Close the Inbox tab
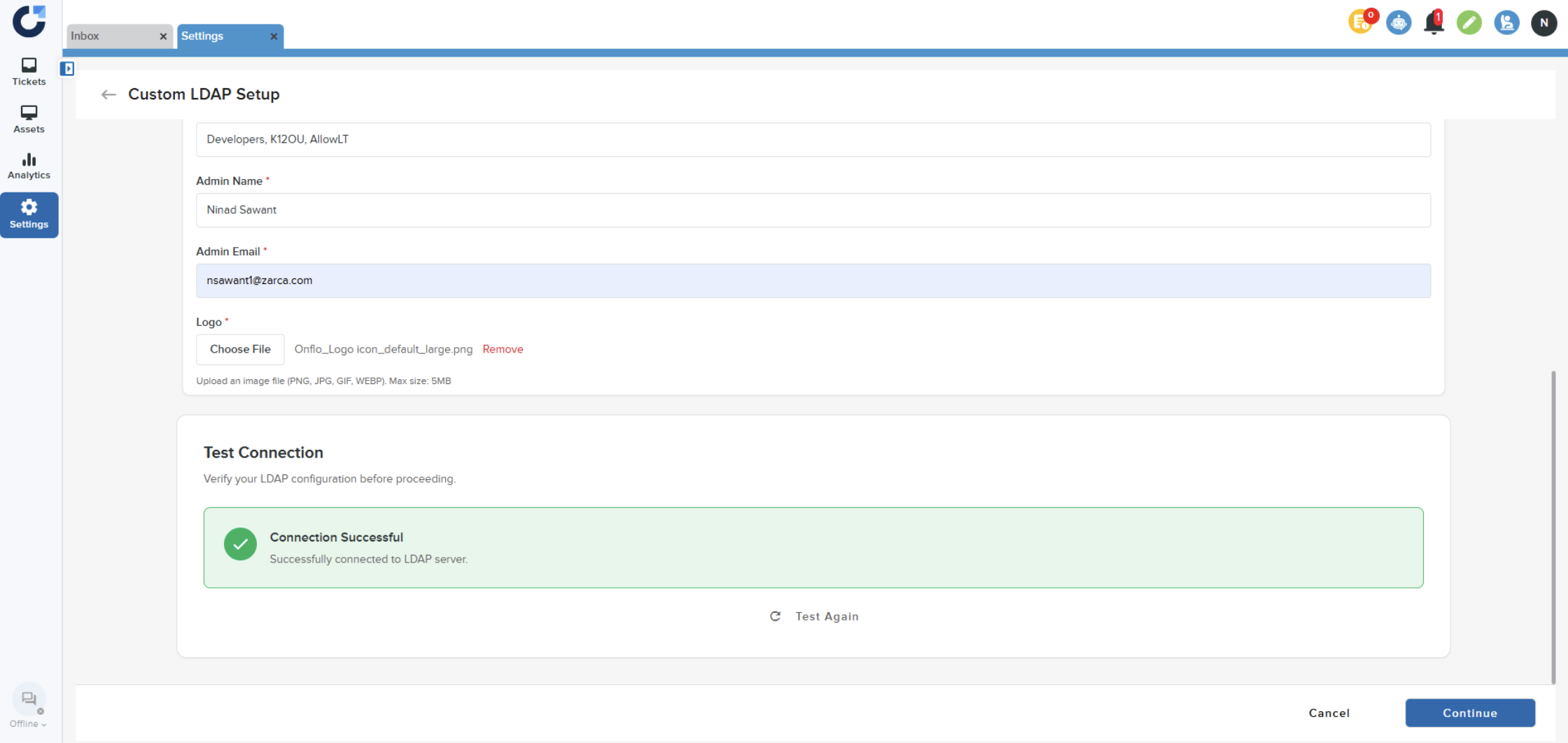The image size is (1568, 743). click(x=163, y=36)
